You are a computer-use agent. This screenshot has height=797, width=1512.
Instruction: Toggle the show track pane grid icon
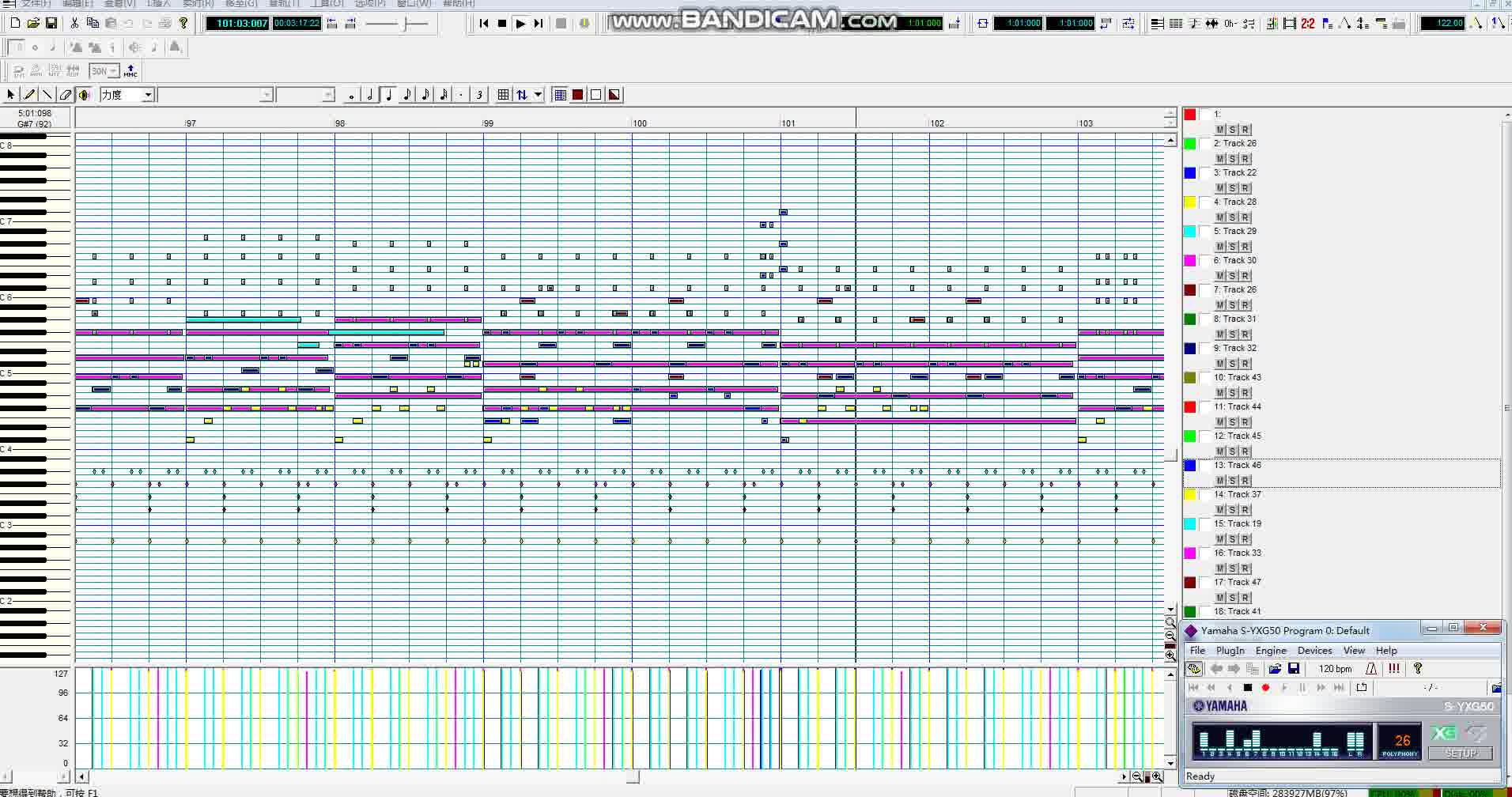tap(560, 95)
